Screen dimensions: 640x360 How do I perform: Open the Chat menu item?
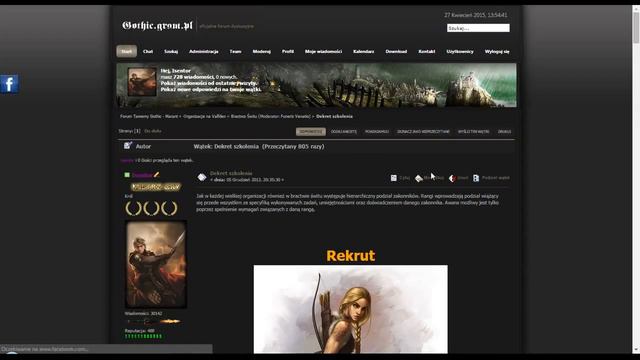(148, 51)
